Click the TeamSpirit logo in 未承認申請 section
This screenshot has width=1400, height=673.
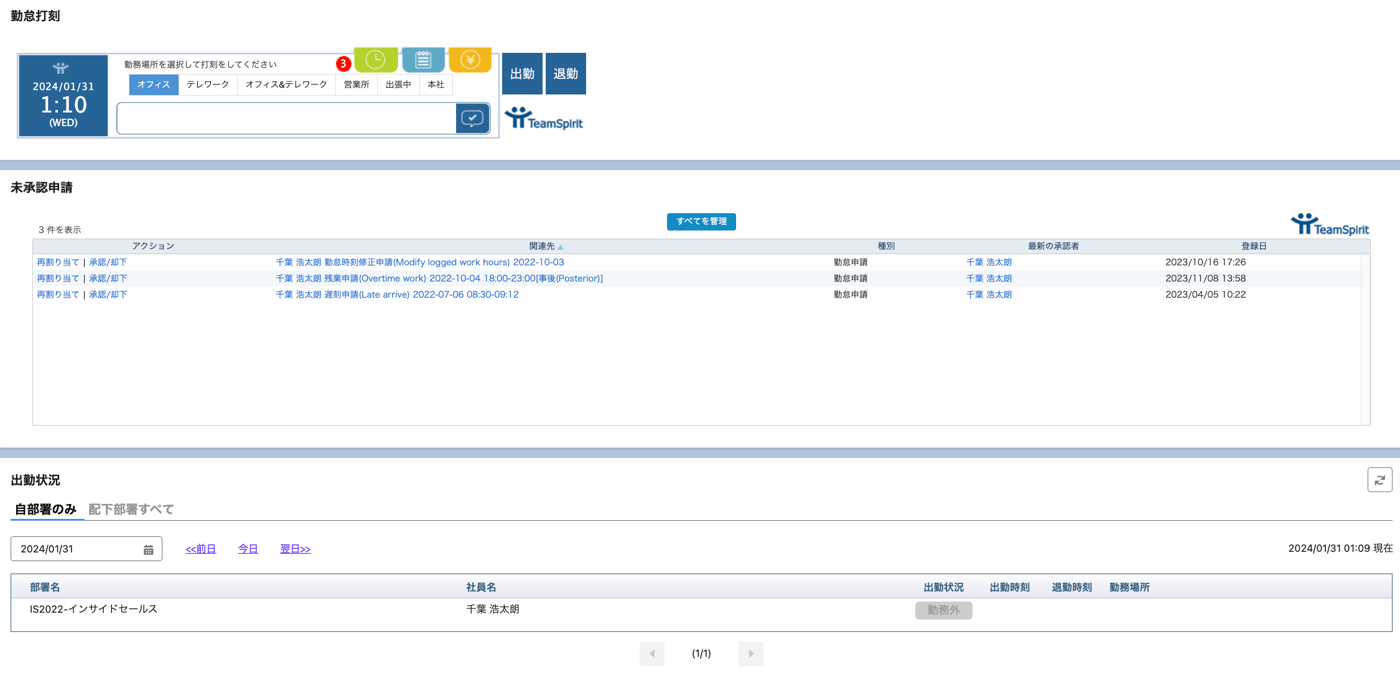[1329, 224]
